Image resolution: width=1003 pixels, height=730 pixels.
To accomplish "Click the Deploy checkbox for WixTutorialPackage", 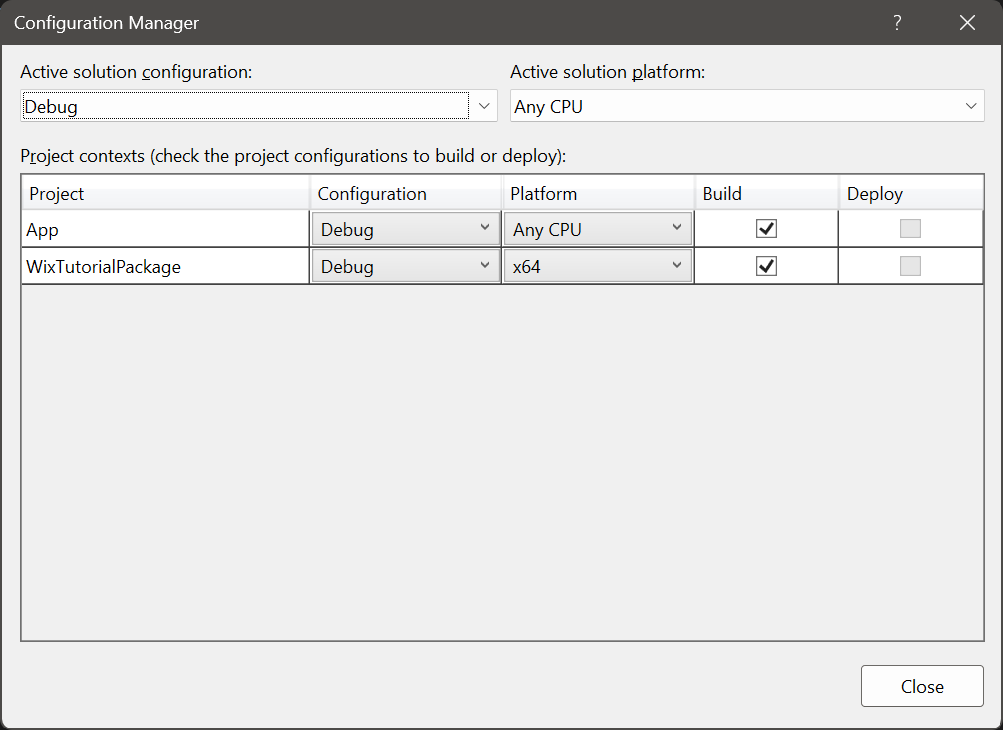I will pos(909,265).
